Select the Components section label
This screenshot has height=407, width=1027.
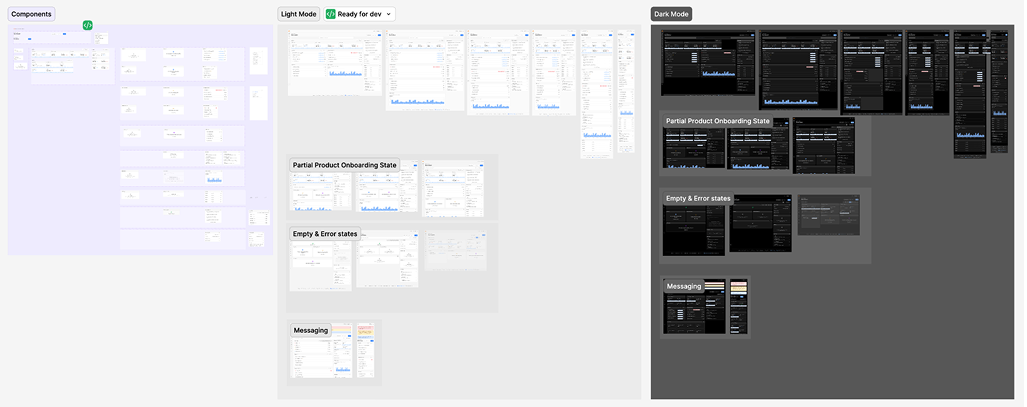click(x=31, y=14)
